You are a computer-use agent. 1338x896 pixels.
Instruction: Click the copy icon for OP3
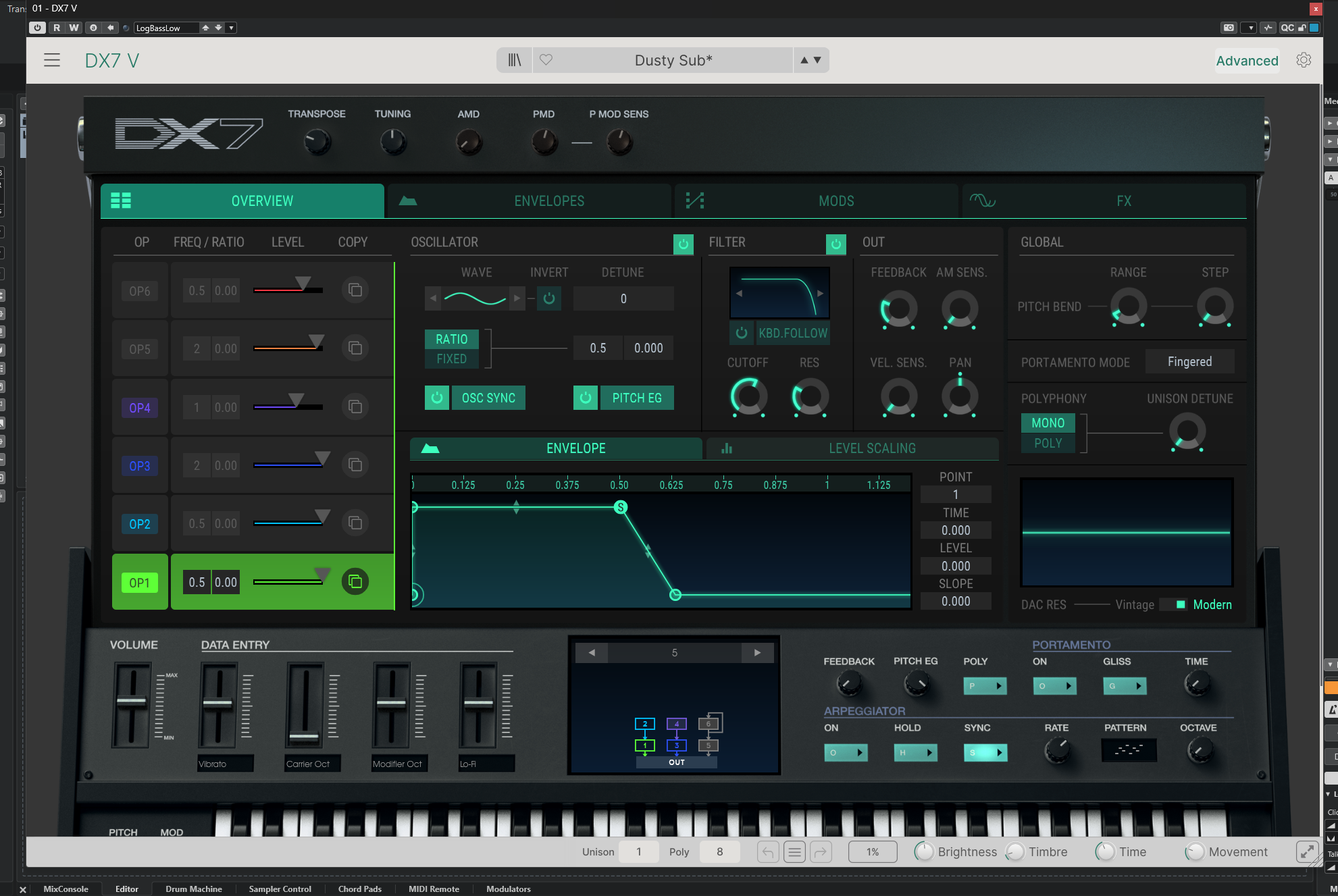355,465
